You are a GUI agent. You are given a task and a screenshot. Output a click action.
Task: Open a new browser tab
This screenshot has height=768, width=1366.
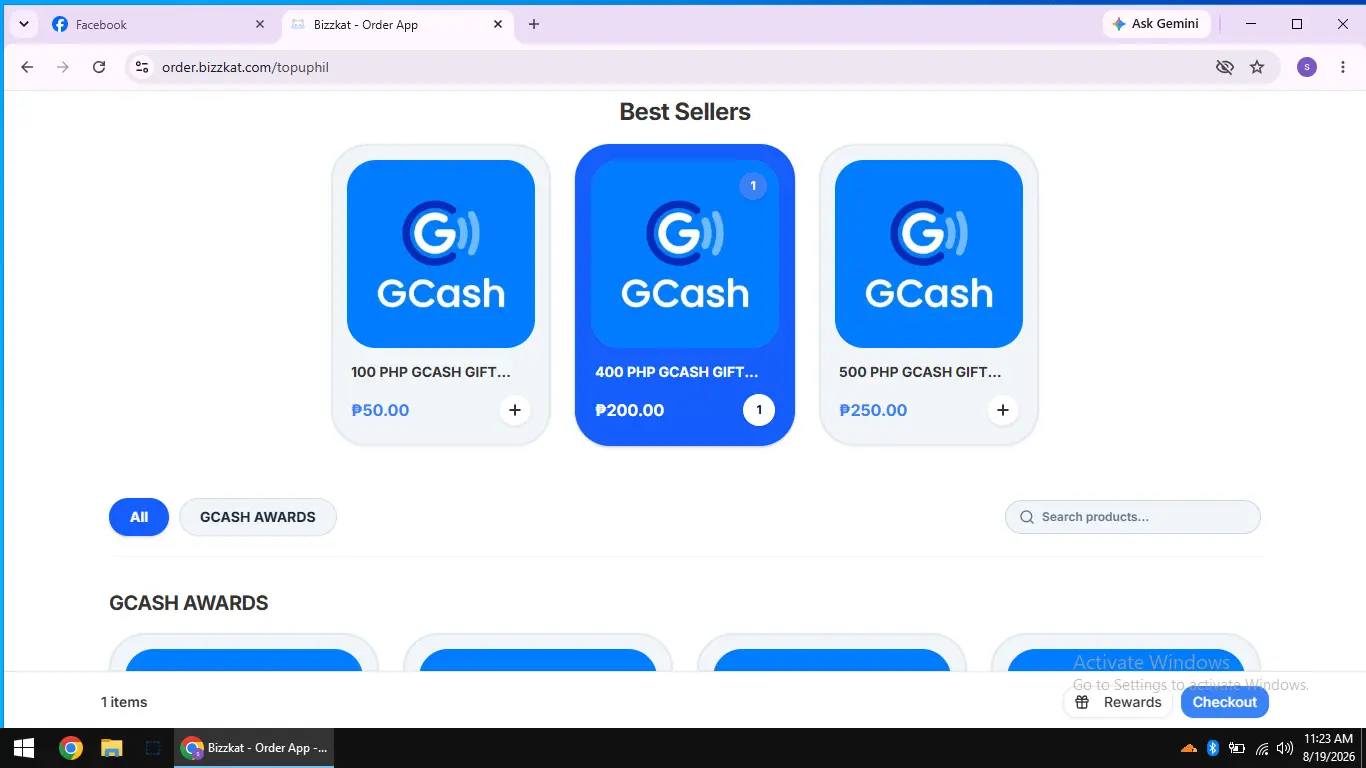(x=534, y=24)
